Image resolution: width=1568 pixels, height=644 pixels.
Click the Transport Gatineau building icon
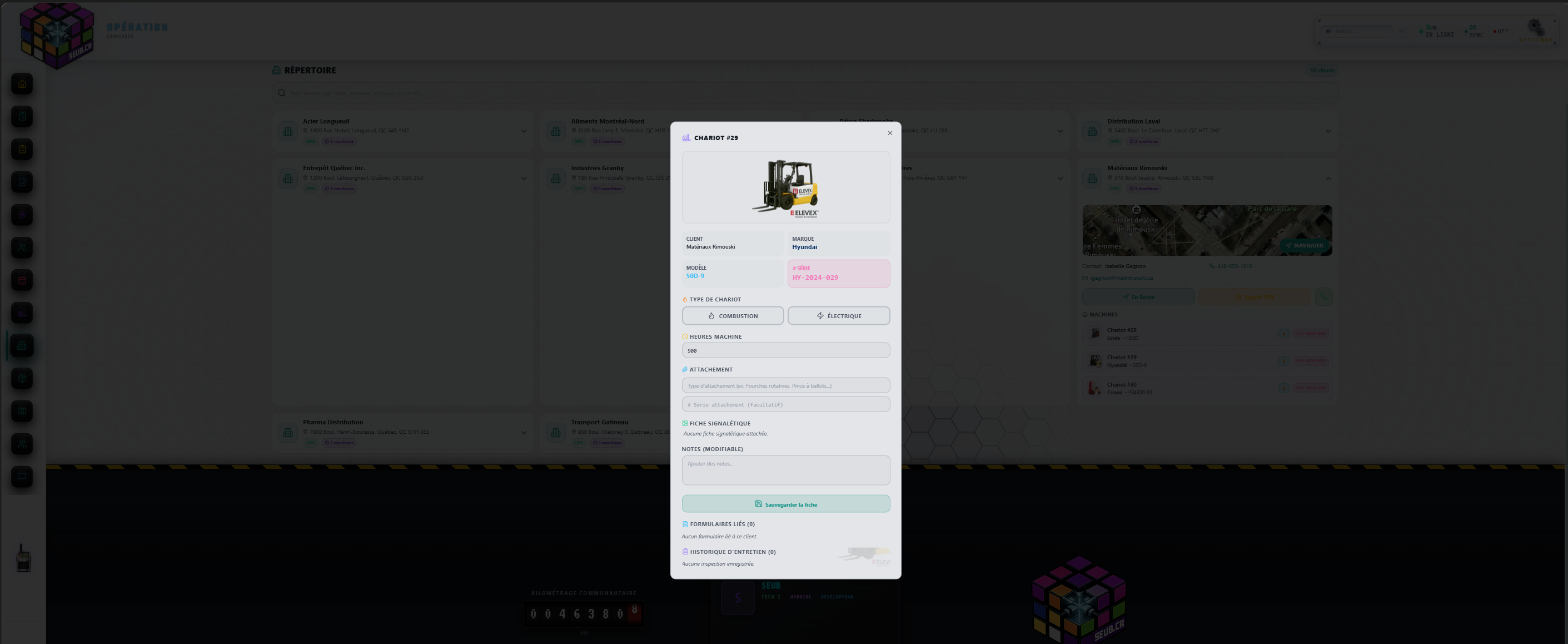(556, 432)
